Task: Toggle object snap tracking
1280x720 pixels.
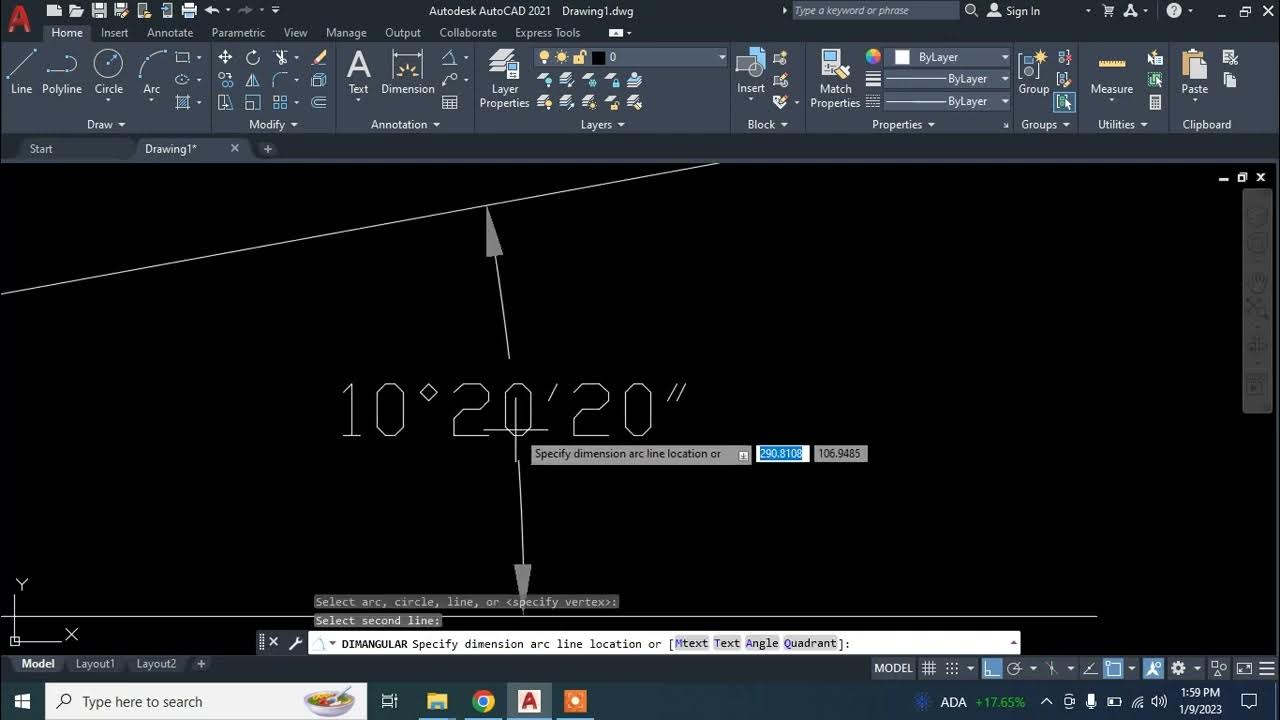Action: click(1090, 668)
